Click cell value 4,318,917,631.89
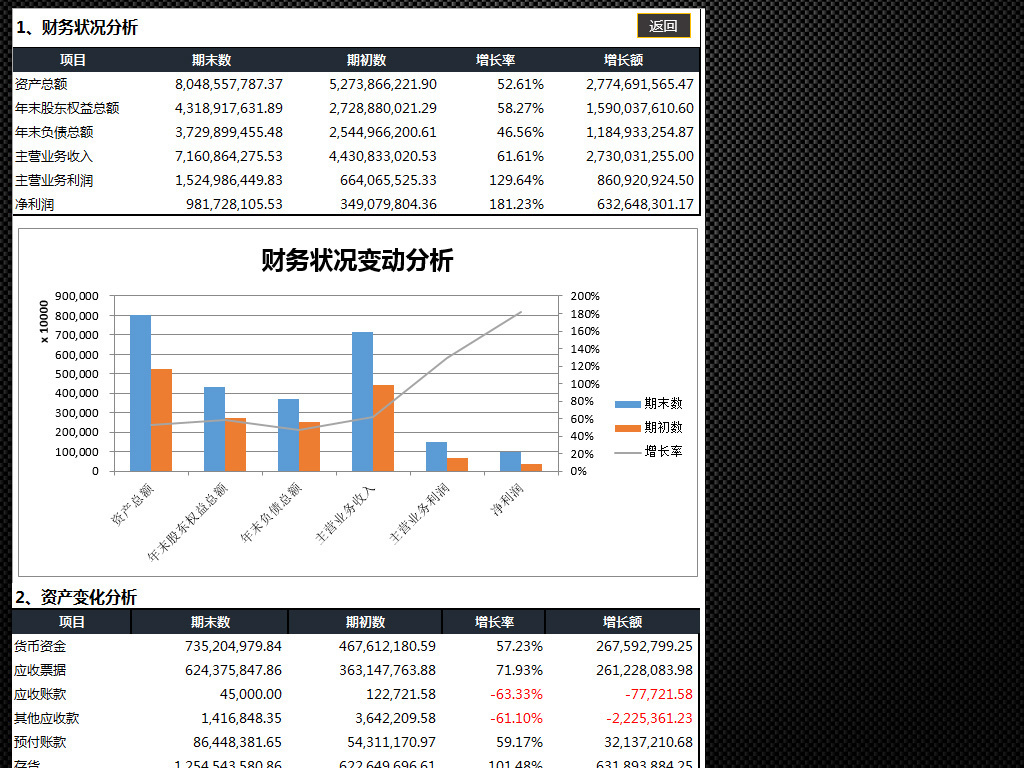This screenshot has height=768, width=1024. point(229,108)
